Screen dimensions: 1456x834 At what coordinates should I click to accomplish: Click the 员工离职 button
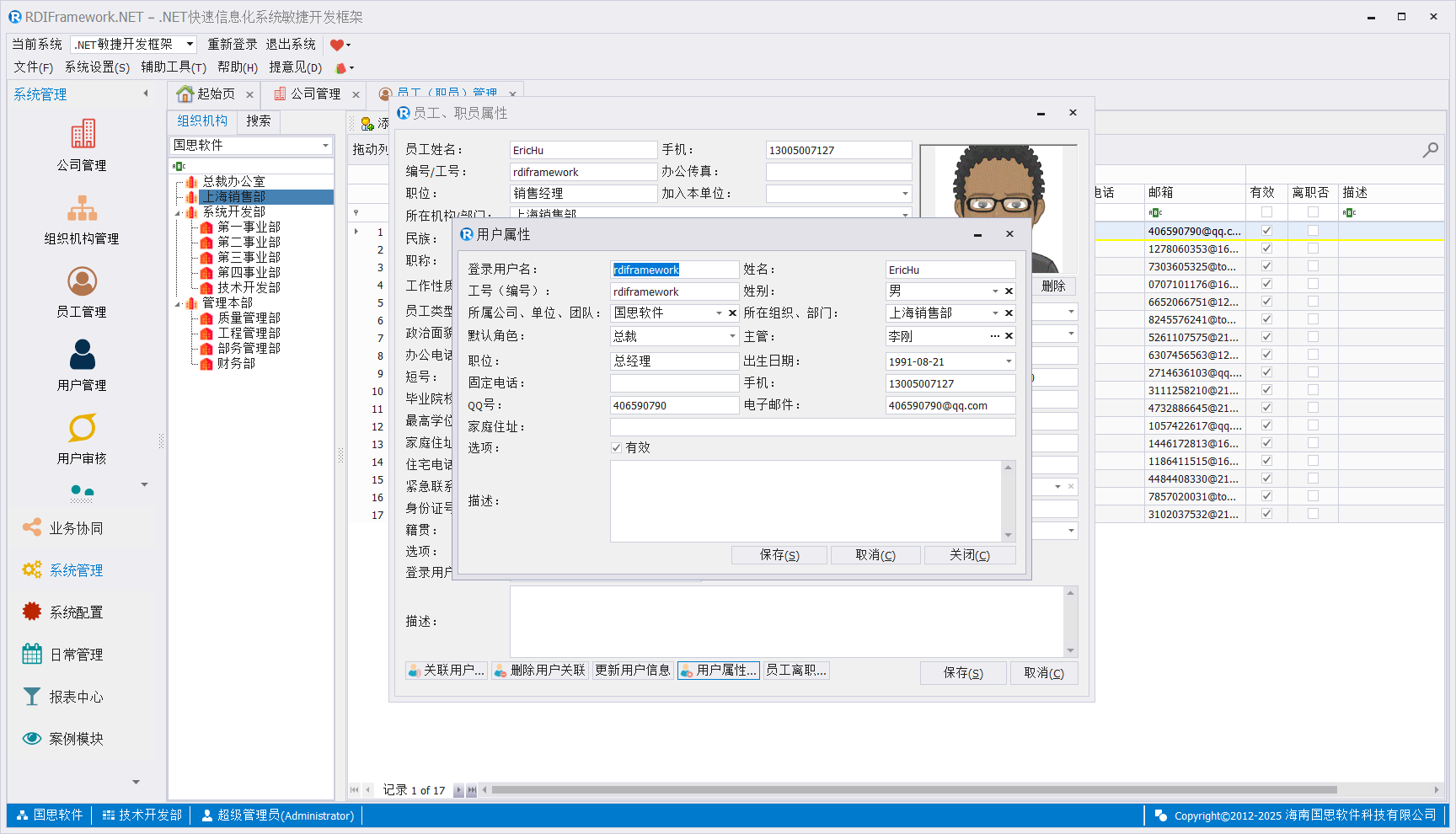(x=796, y=671)
